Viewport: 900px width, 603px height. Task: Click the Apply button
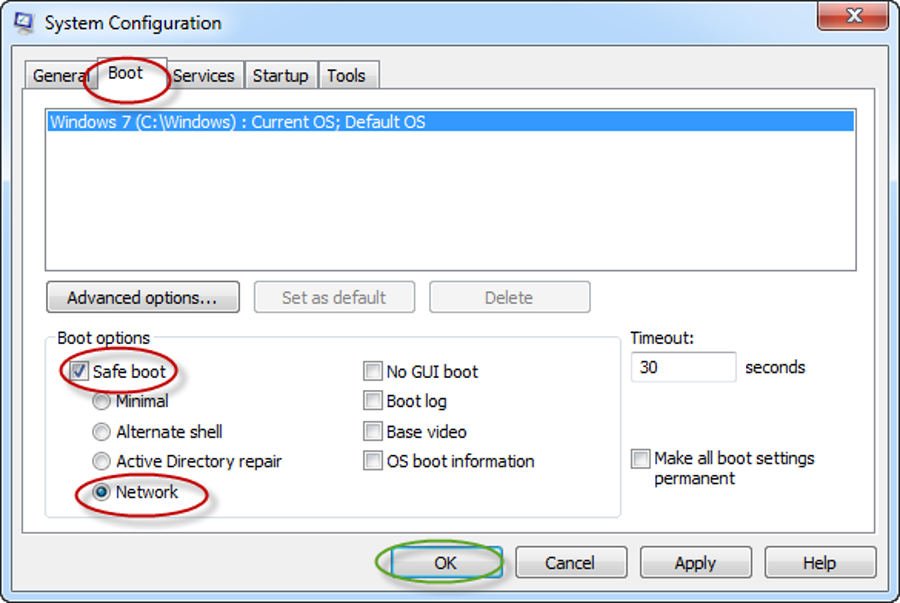click(695, 562)
